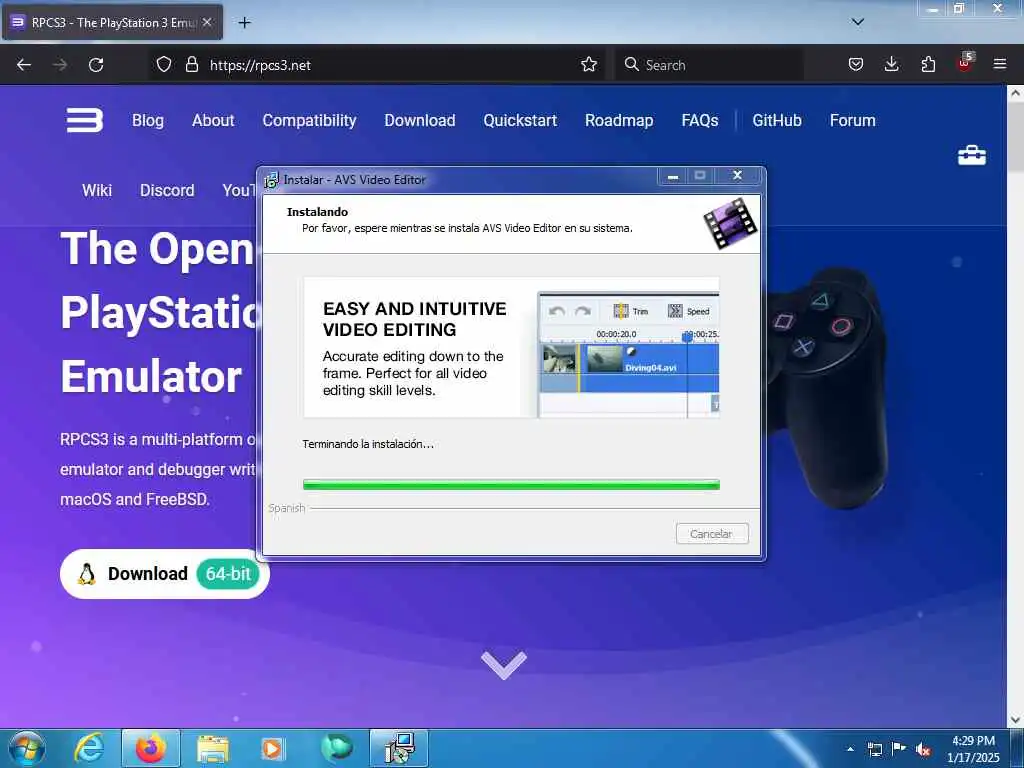Click the Cancelar button in installer
The image size is (1024, 768).
712,534
